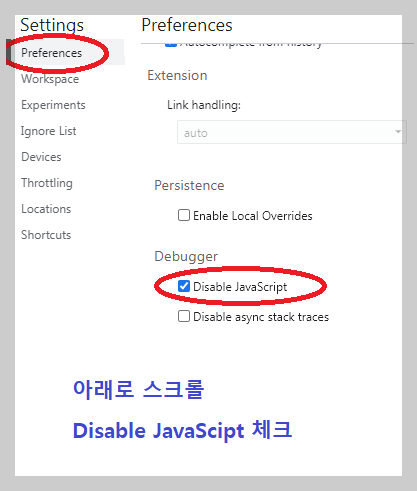Click the Debugger section heading

pos(186,256)
